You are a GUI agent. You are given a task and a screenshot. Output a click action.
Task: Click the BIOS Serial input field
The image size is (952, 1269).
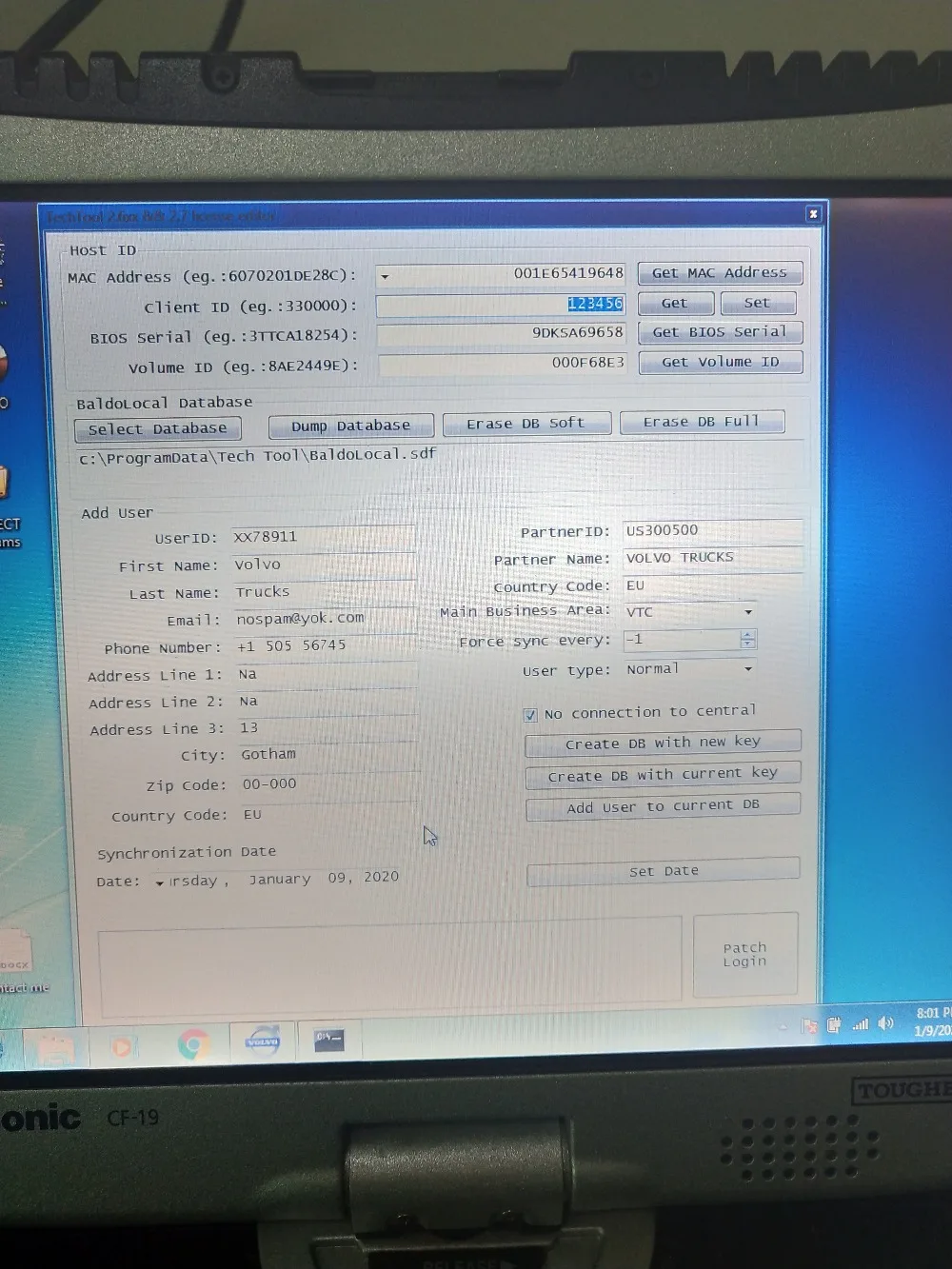[x=502, y=334]
